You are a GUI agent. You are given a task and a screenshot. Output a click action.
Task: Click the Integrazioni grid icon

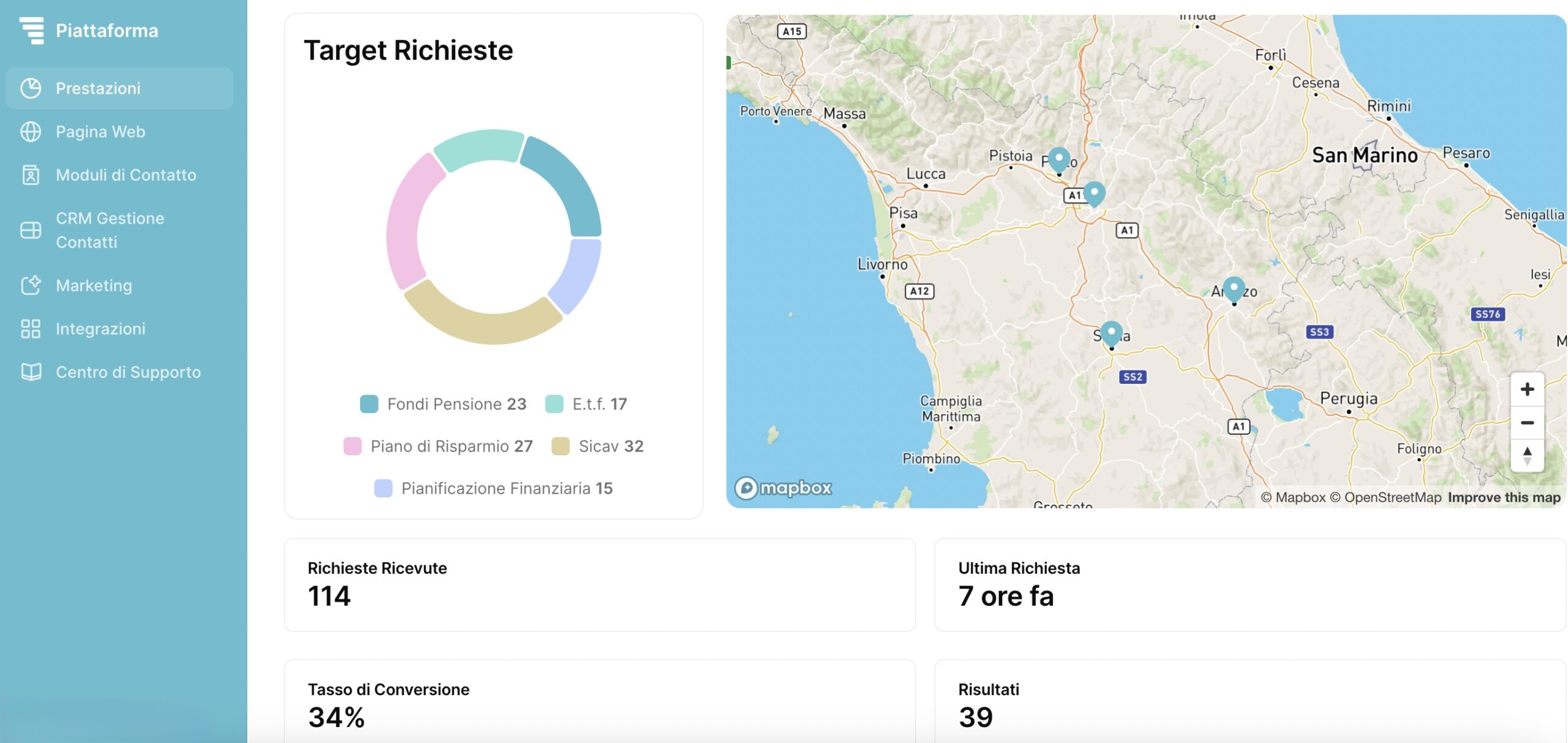(x=31, y=329)
